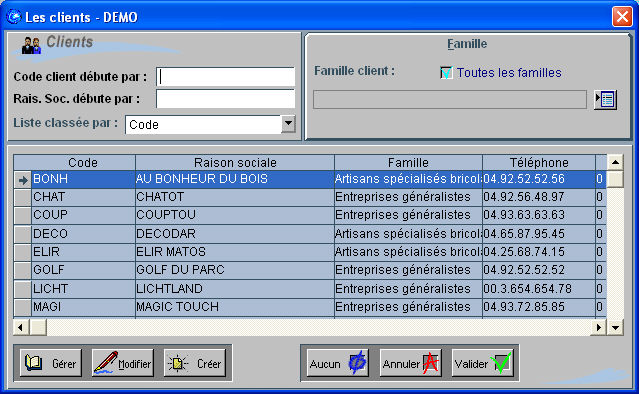Select the MAGIC TOUCH client row
Screen dimensions: 639x394
tap(310, 306)
